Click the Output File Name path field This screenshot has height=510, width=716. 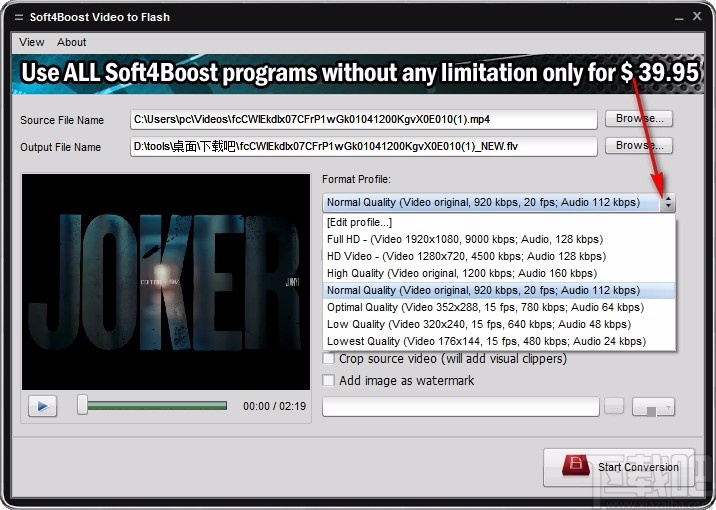pos(363,147)
